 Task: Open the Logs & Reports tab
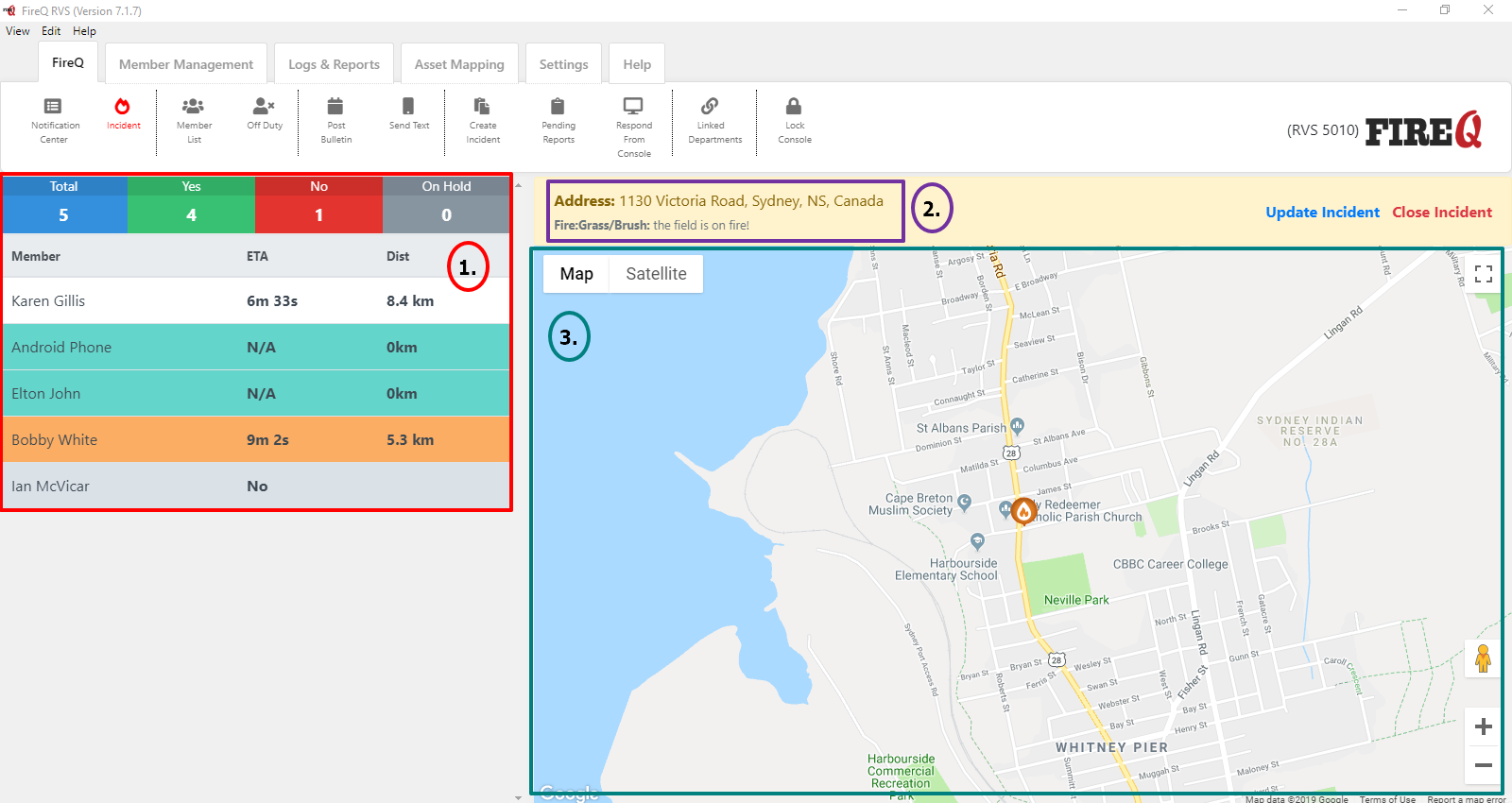(334, 64)
